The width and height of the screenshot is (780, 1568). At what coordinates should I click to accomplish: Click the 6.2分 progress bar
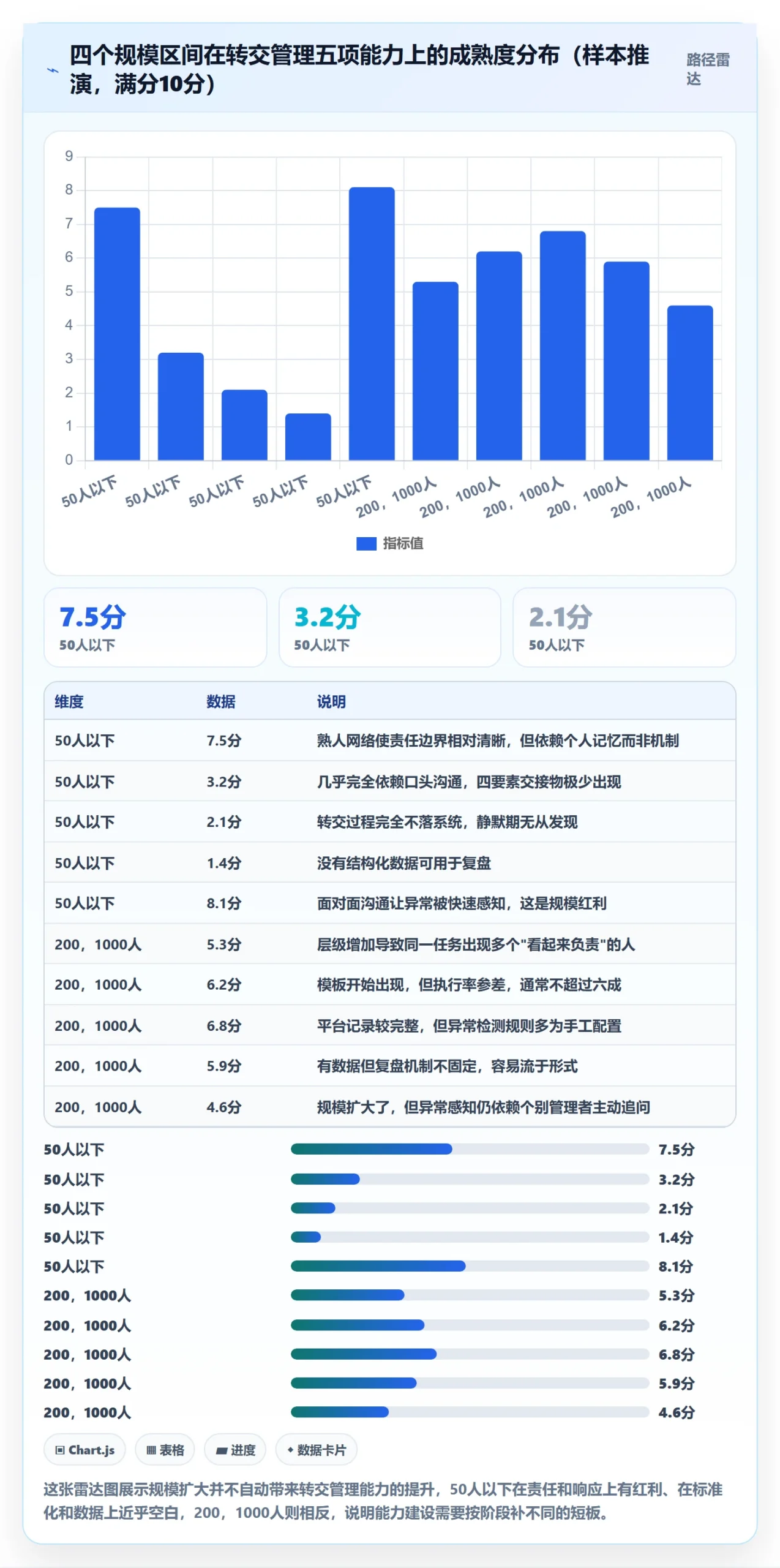470,1325
